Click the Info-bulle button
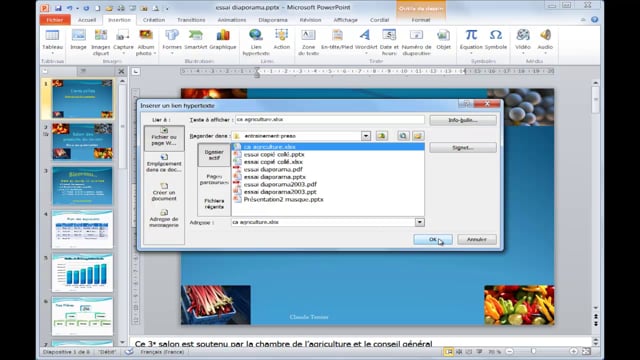This screenshot has height=360, width=640. [463, 120]
